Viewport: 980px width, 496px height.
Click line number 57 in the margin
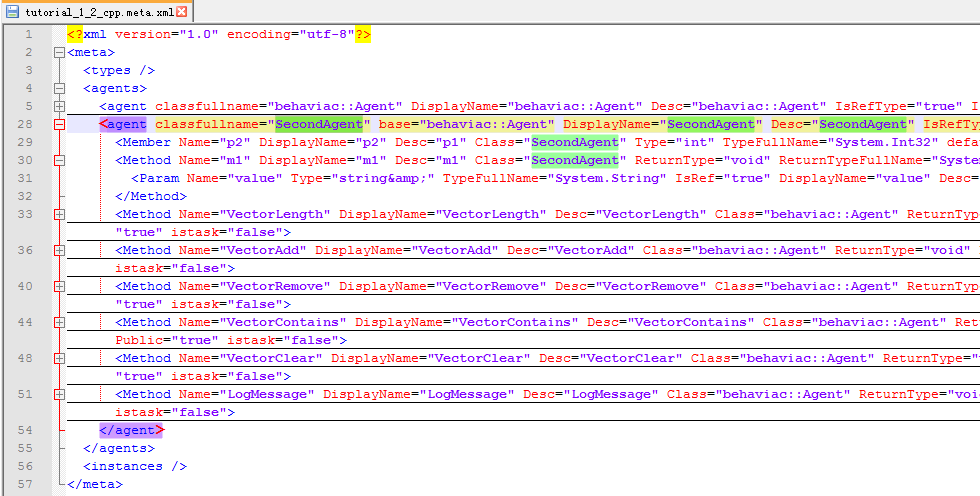[x=25, y=484]
